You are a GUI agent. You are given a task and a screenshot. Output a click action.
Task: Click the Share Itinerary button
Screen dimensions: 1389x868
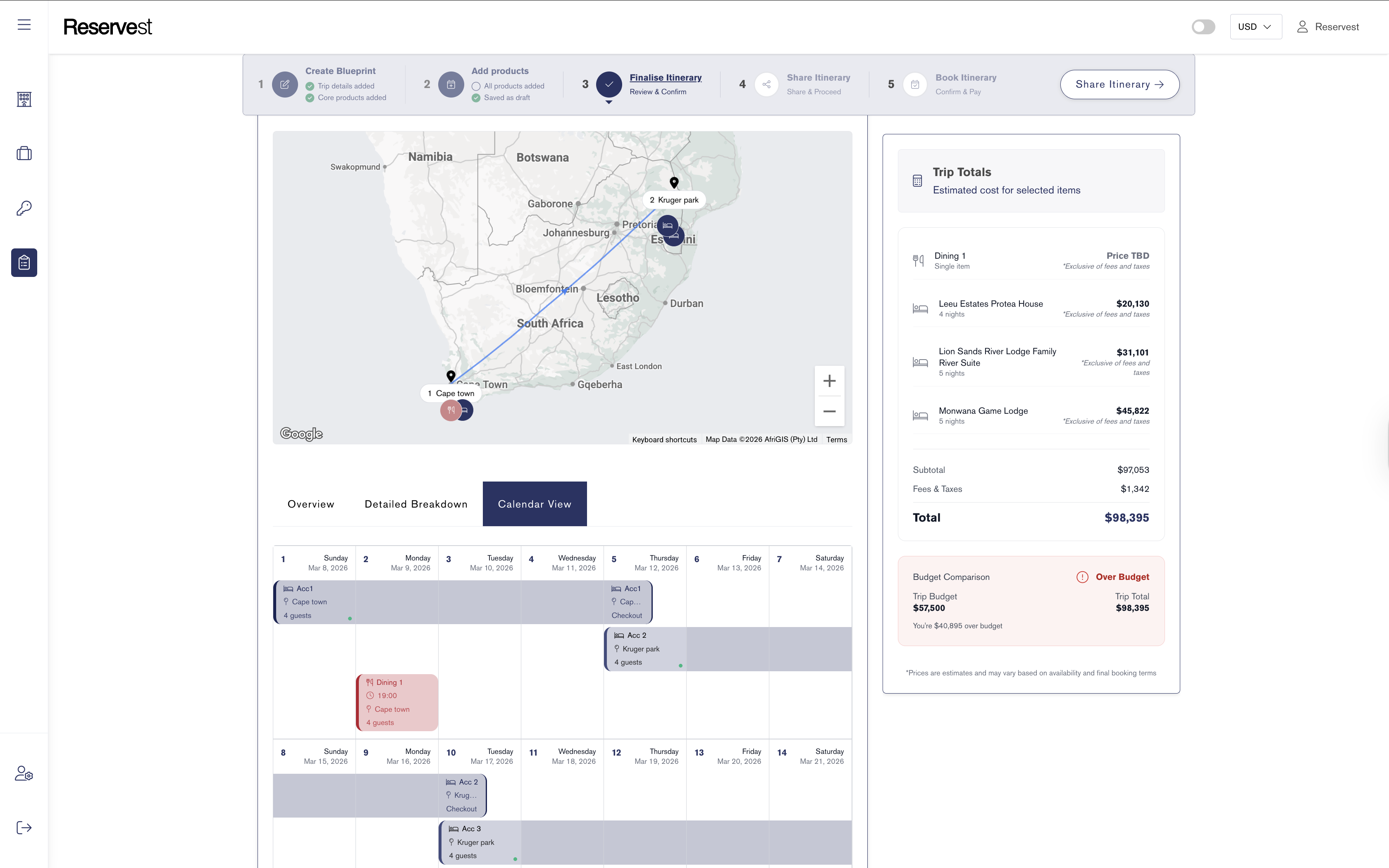coord(1119,84)
